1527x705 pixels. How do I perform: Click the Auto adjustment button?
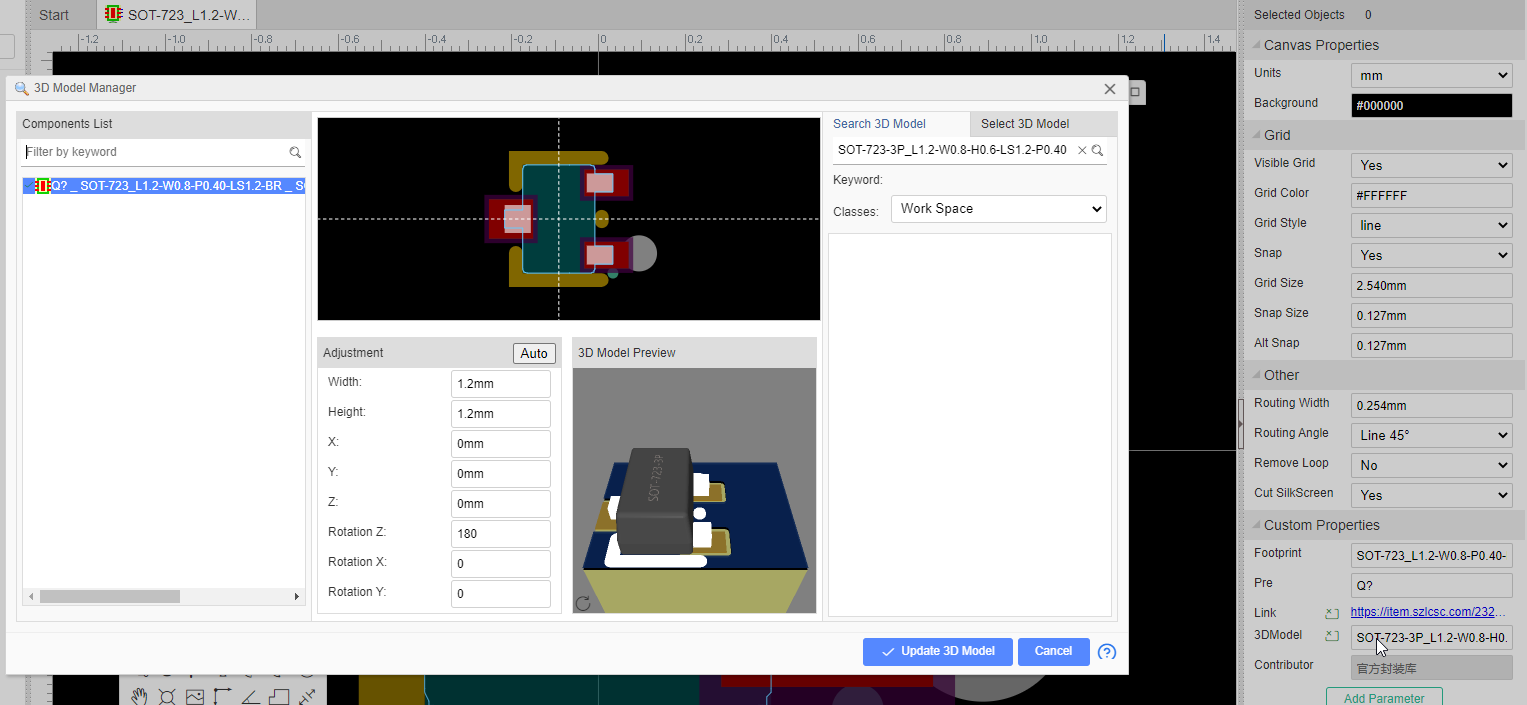tap(534, 353)
